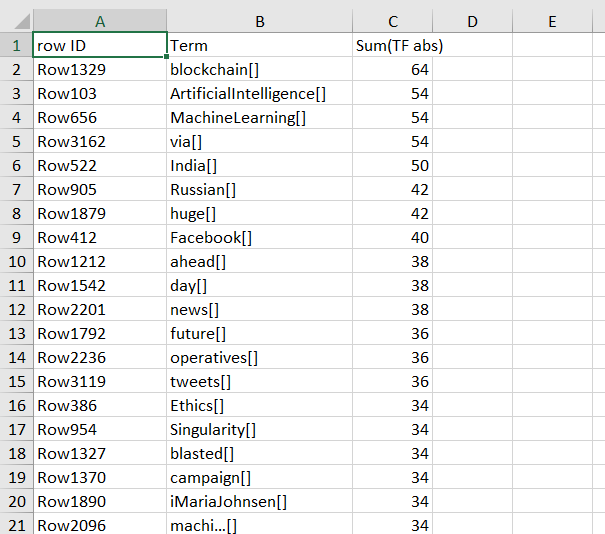Select cell Row3162
Image resolution: width=605 pixels, height=534 pixels.
click(x=100, y=142)
